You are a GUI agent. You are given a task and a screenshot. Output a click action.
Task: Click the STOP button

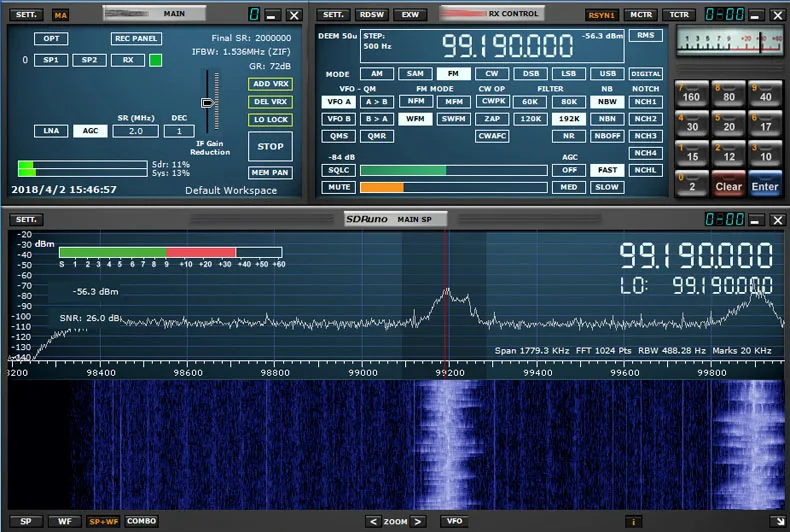271,147
